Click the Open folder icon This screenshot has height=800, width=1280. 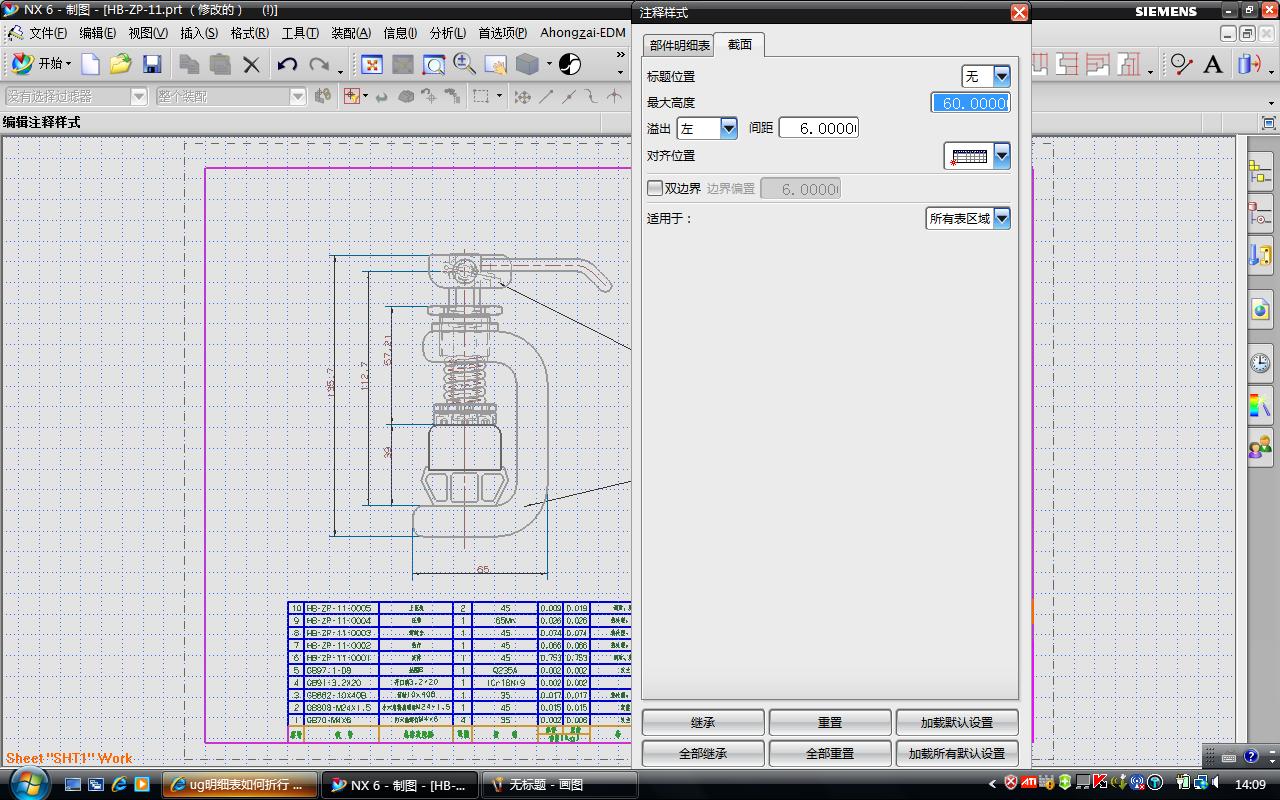pyautogui.click(x=120, y=65)
